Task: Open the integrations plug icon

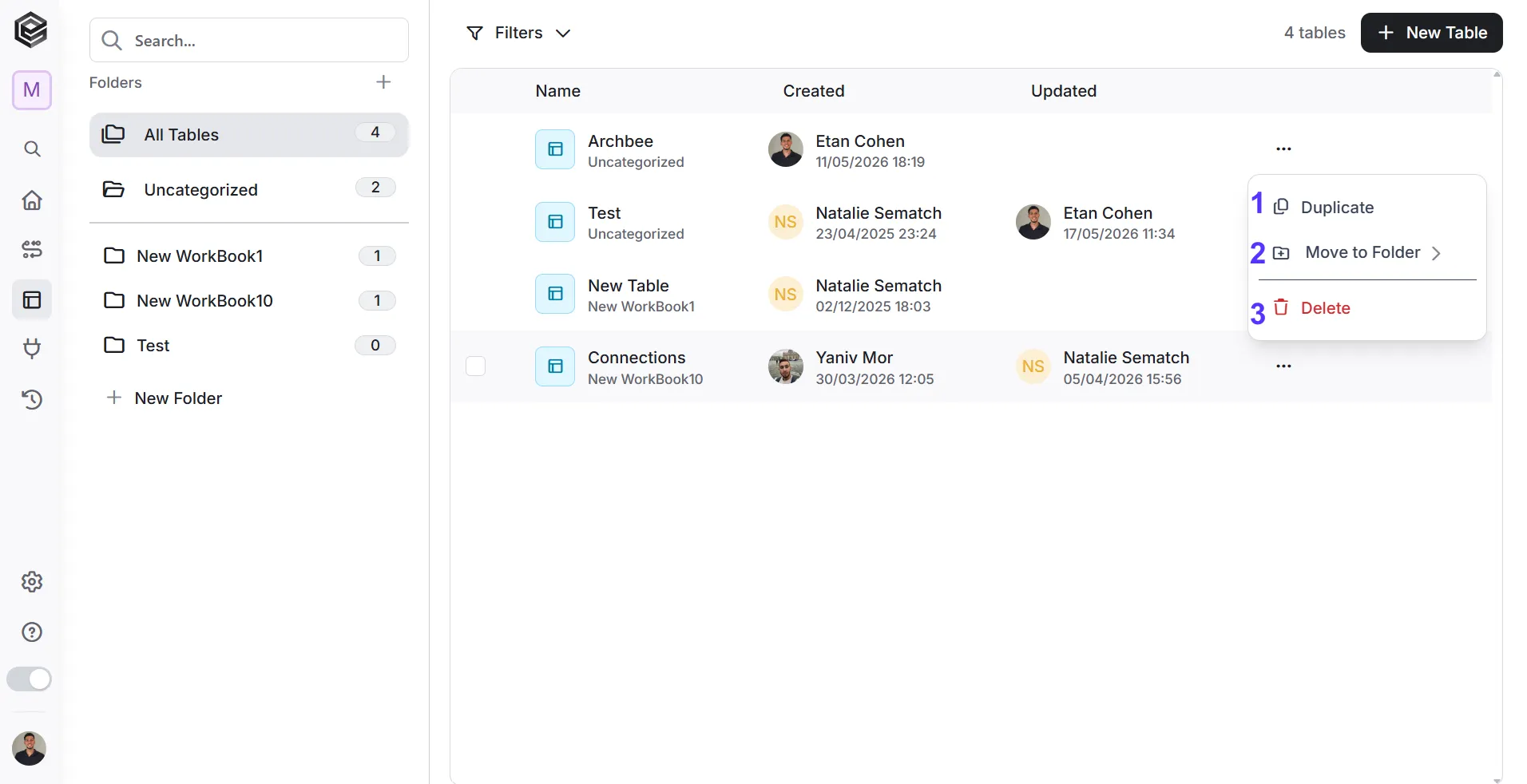Action: tap(32, 349)
